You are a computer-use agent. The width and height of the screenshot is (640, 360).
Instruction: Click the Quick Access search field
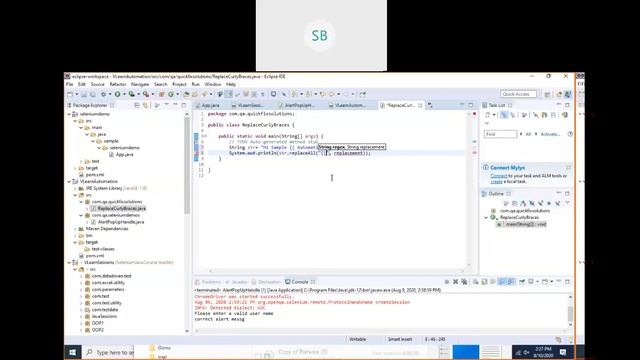coord(518,94)
